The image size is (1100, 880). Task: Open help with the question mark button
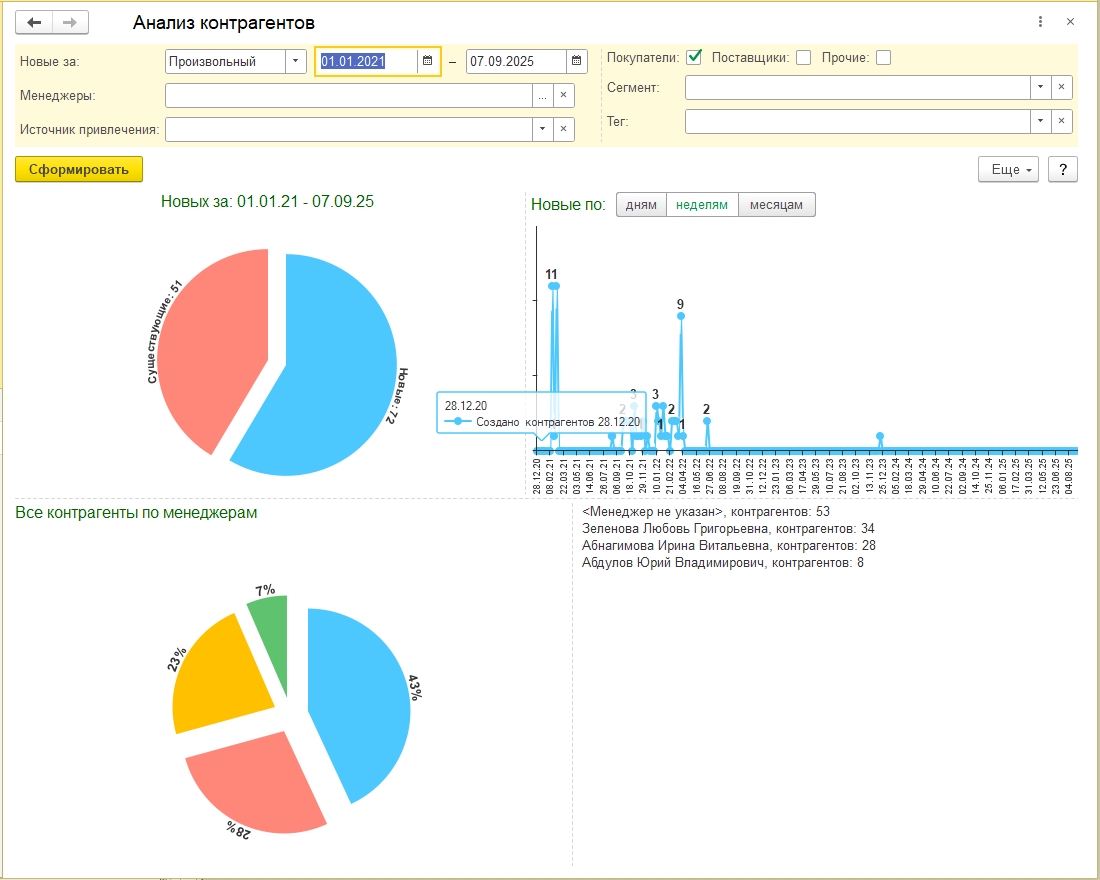coord(1063,169)
